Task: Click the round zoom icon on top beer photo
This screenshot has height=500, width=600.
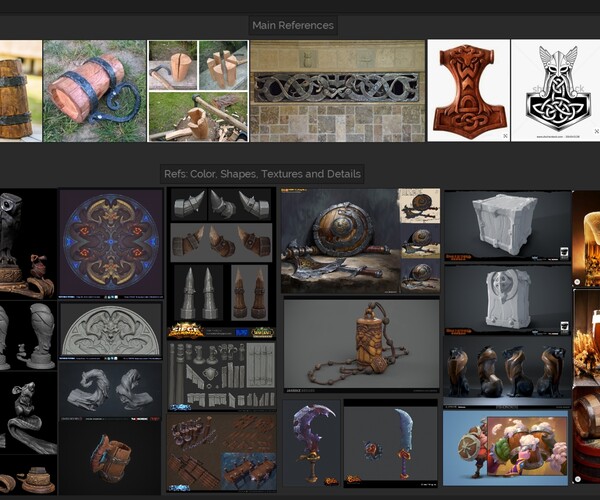Action: pyautogui.click(x=577, y=282)
